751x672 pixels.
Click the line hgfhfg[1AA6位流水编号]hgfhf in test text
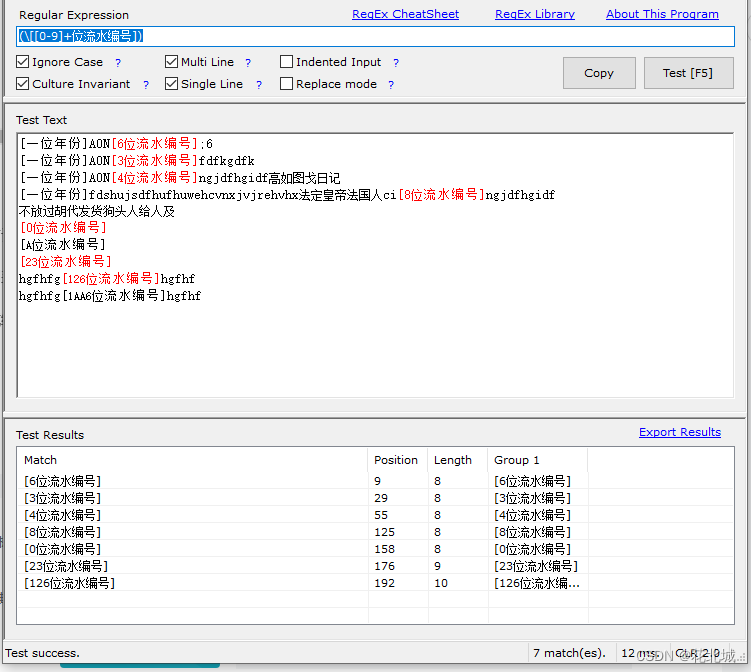tap(110, 296)
